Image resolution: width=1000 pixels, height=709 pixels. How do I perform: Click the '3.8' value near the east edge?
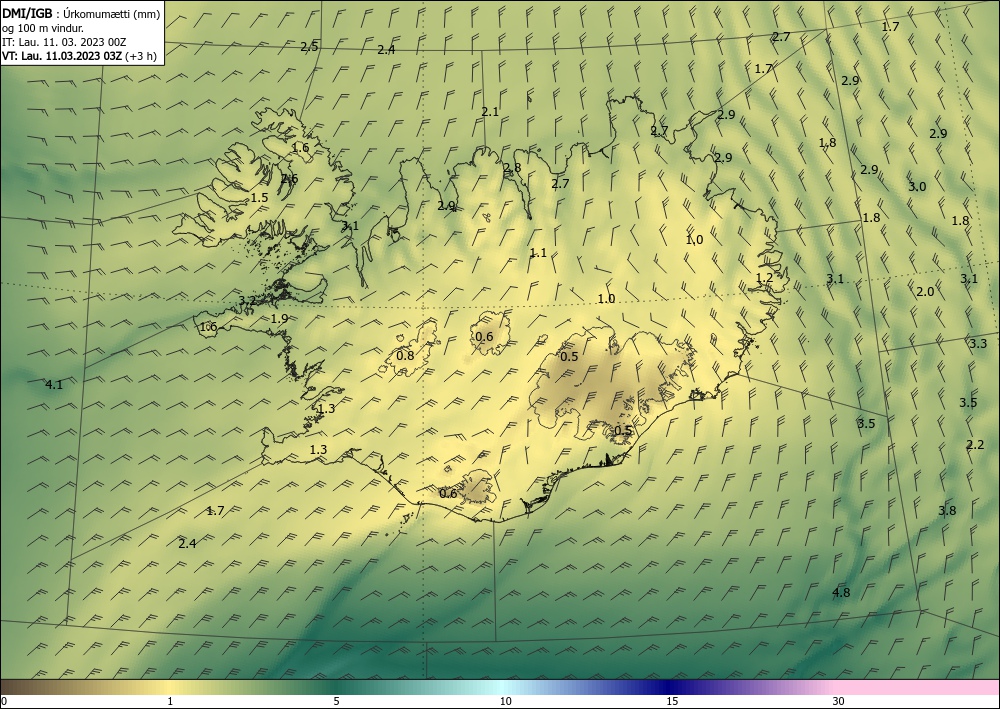click(x=947, y=510)
